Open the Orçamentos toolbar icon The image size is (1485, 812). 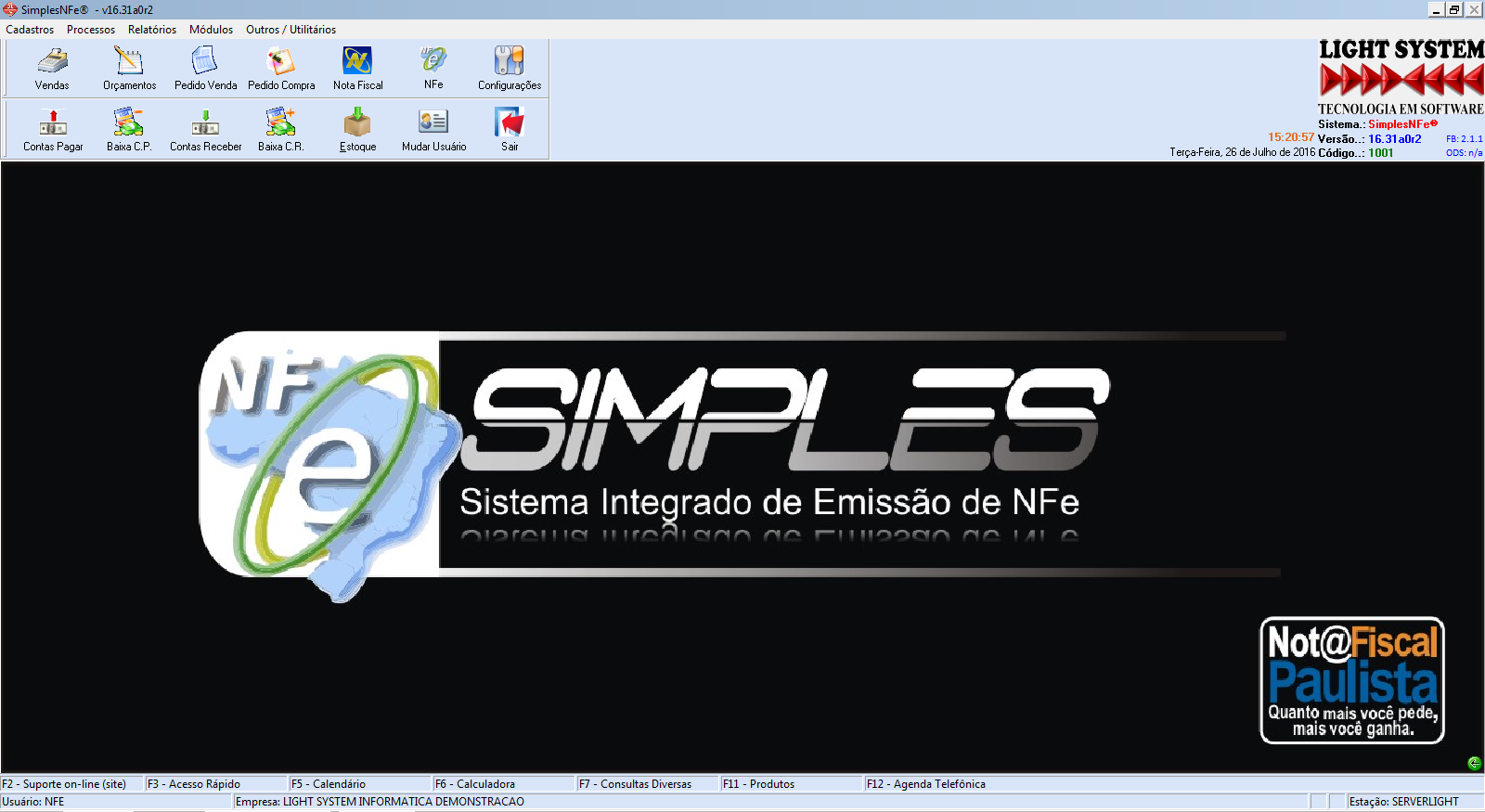[x=129, y=61]
